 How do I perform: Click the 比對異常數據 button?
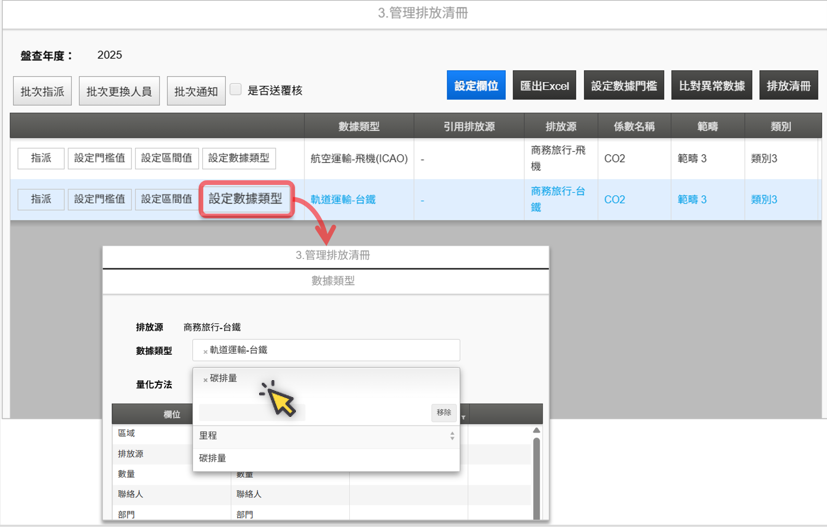[x=712, y=86]
